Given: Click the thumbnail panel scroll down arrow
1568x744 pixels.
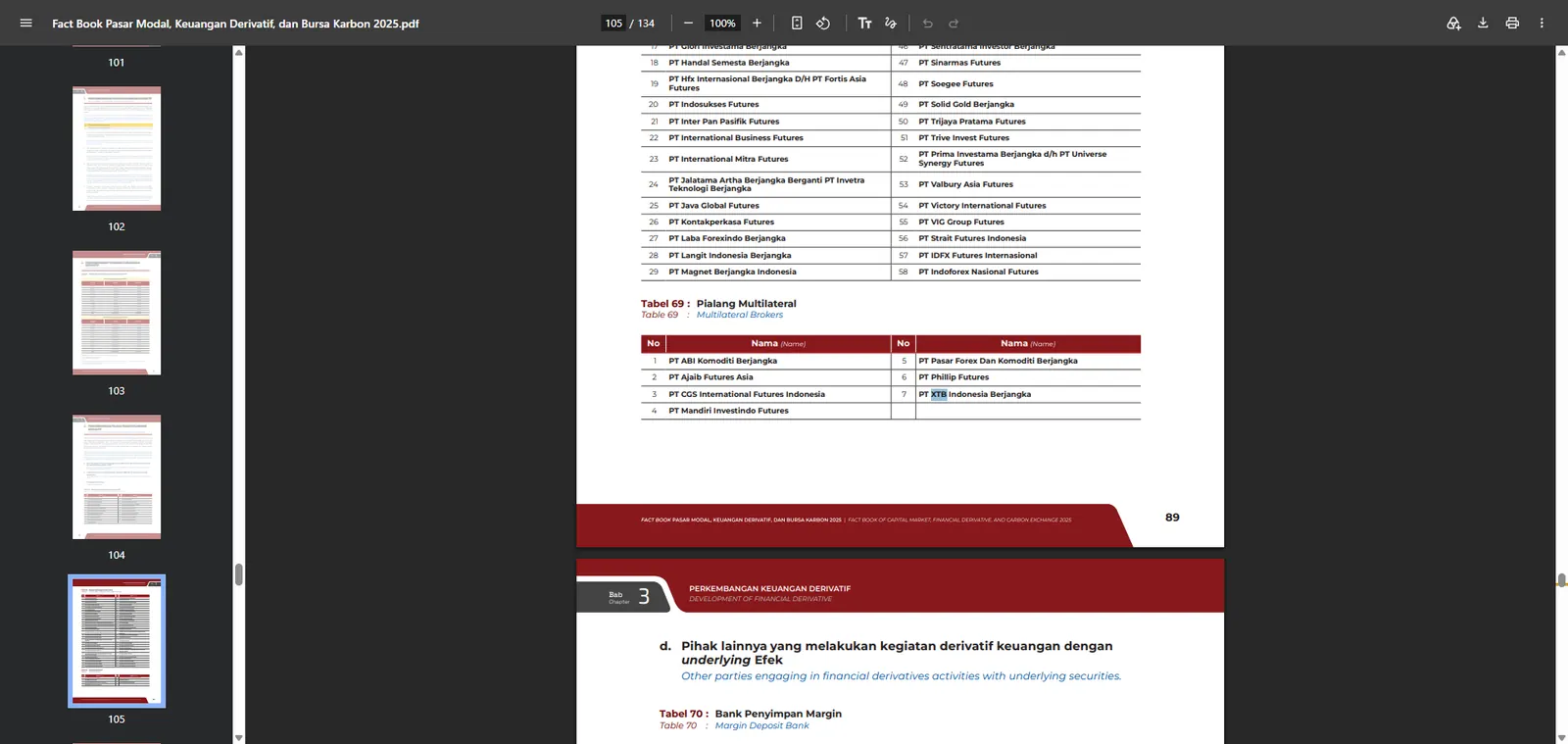Looking at the screenshot, I should (x=238, y=737).
